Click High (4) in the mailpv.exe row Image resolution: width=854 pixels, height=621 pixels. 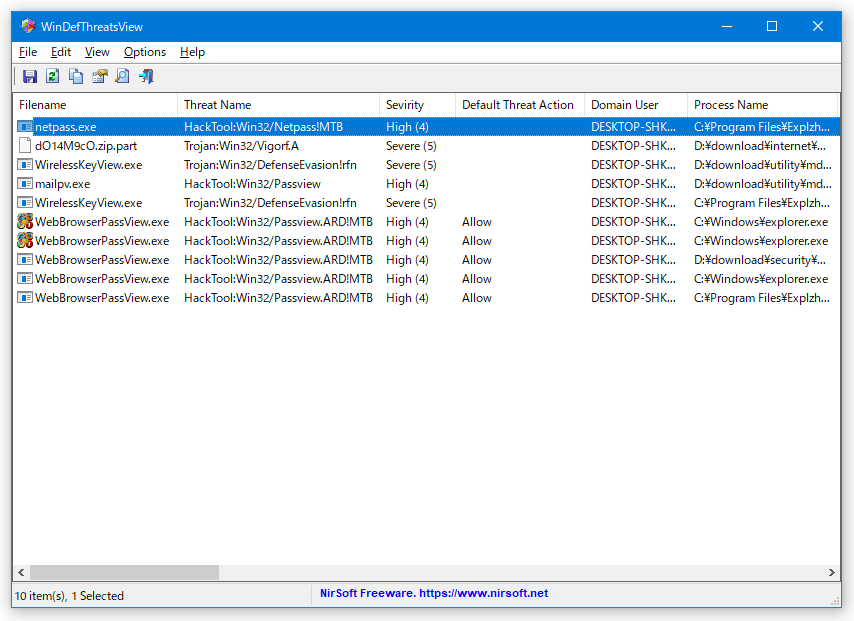pyautogui.click(x=407, y=184)
